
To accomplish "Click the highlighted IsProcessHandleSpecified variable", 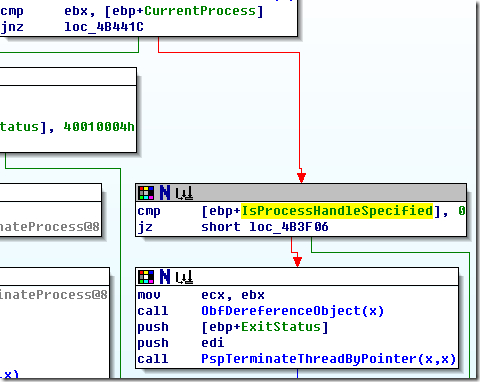I will [x=337, y=211].
